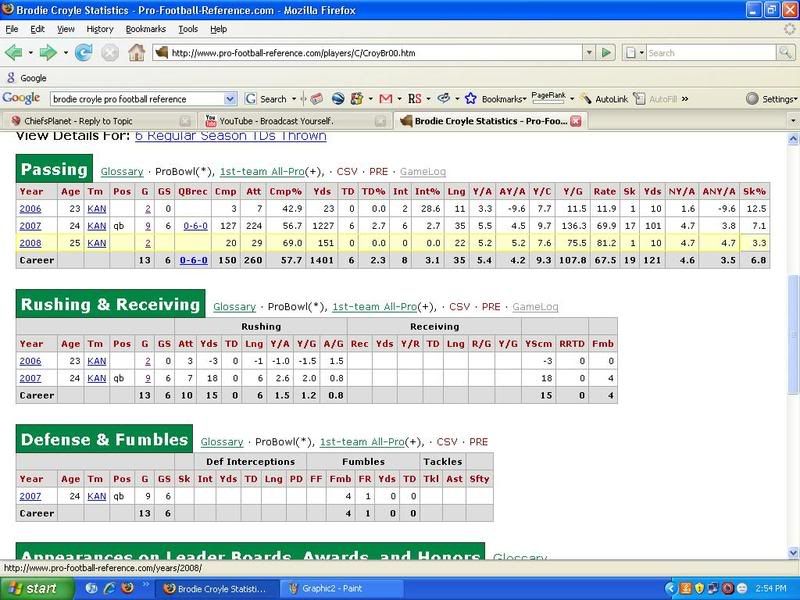Image resolution: width=800 pixels, height=600 pixels.
Task: Open the File menu
Action: (x=12, y=29)
